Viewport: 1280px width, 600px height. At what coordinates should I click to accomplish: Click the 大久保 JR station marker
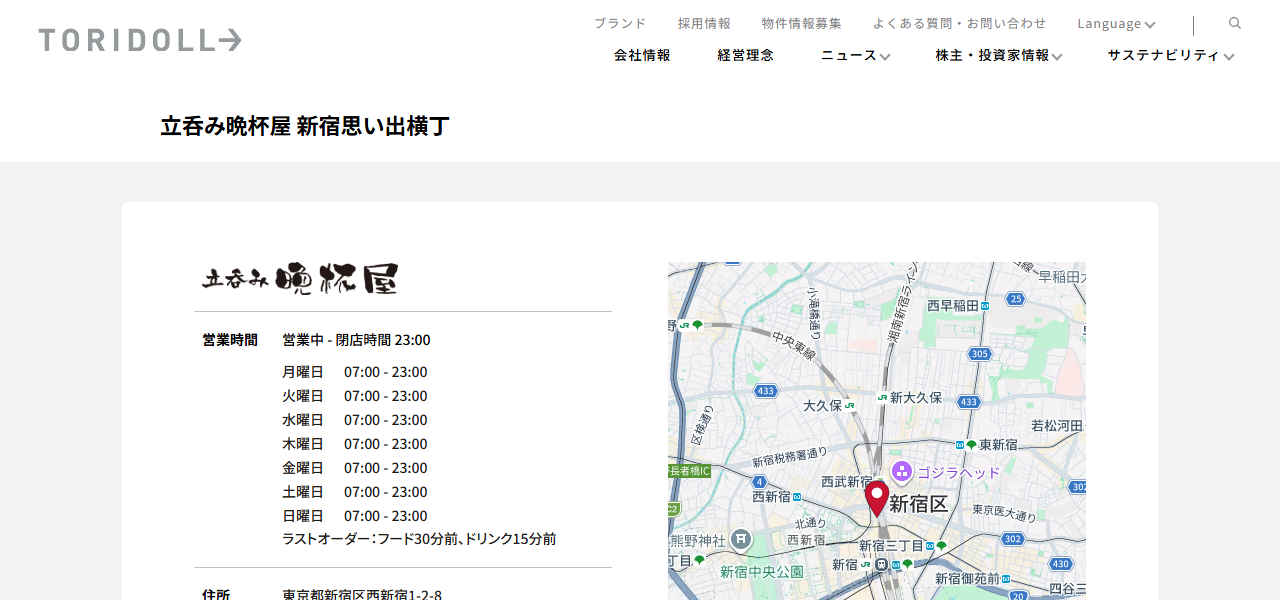tap(849, 405)
